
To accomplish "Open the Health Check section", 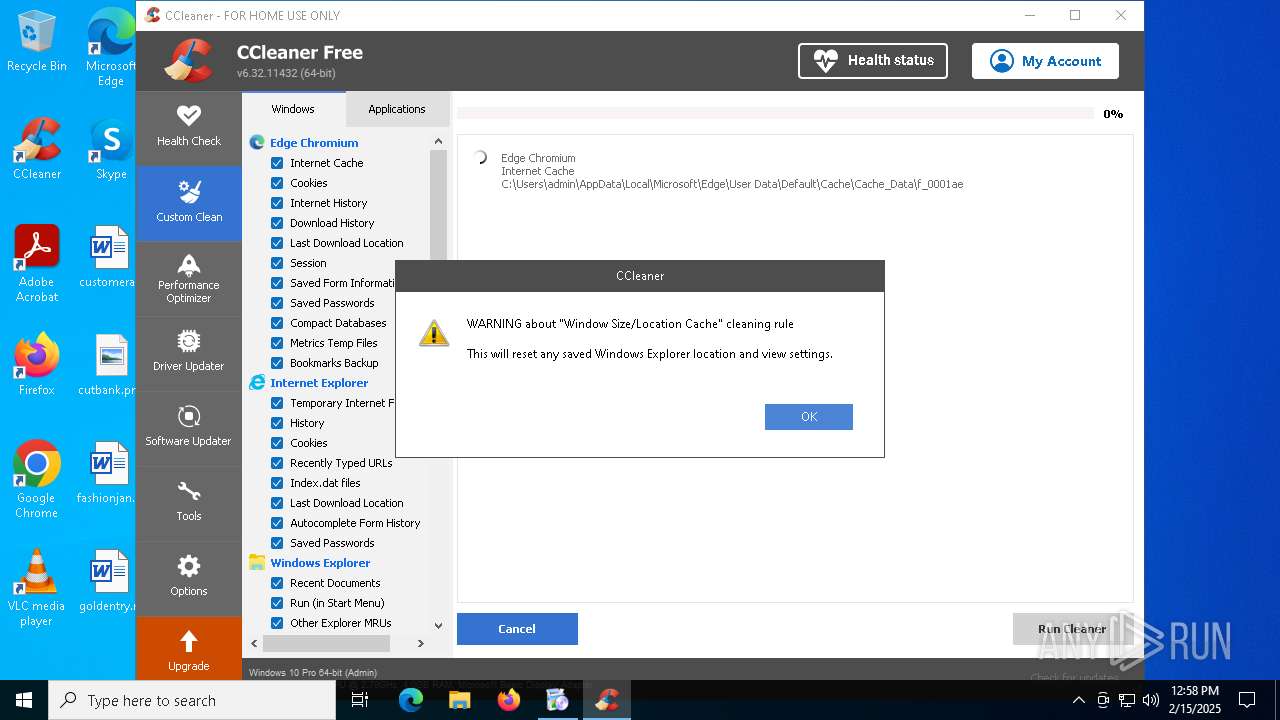I will click(188, 127).
